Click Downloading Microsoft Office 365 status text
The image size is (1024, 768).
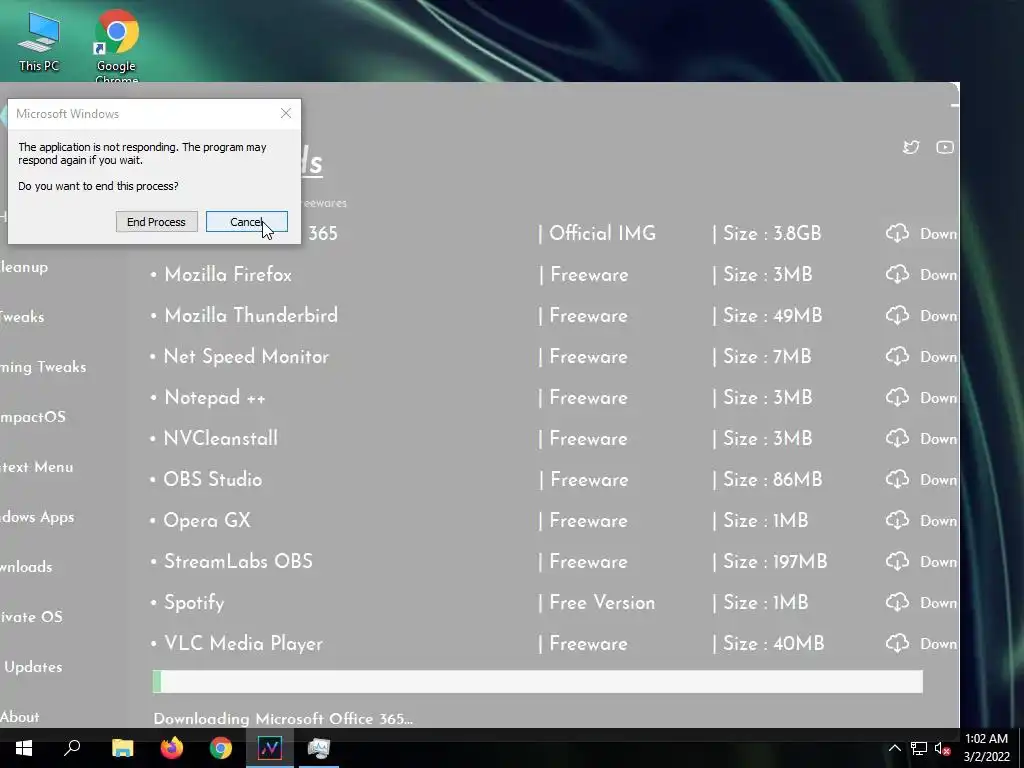283,719
